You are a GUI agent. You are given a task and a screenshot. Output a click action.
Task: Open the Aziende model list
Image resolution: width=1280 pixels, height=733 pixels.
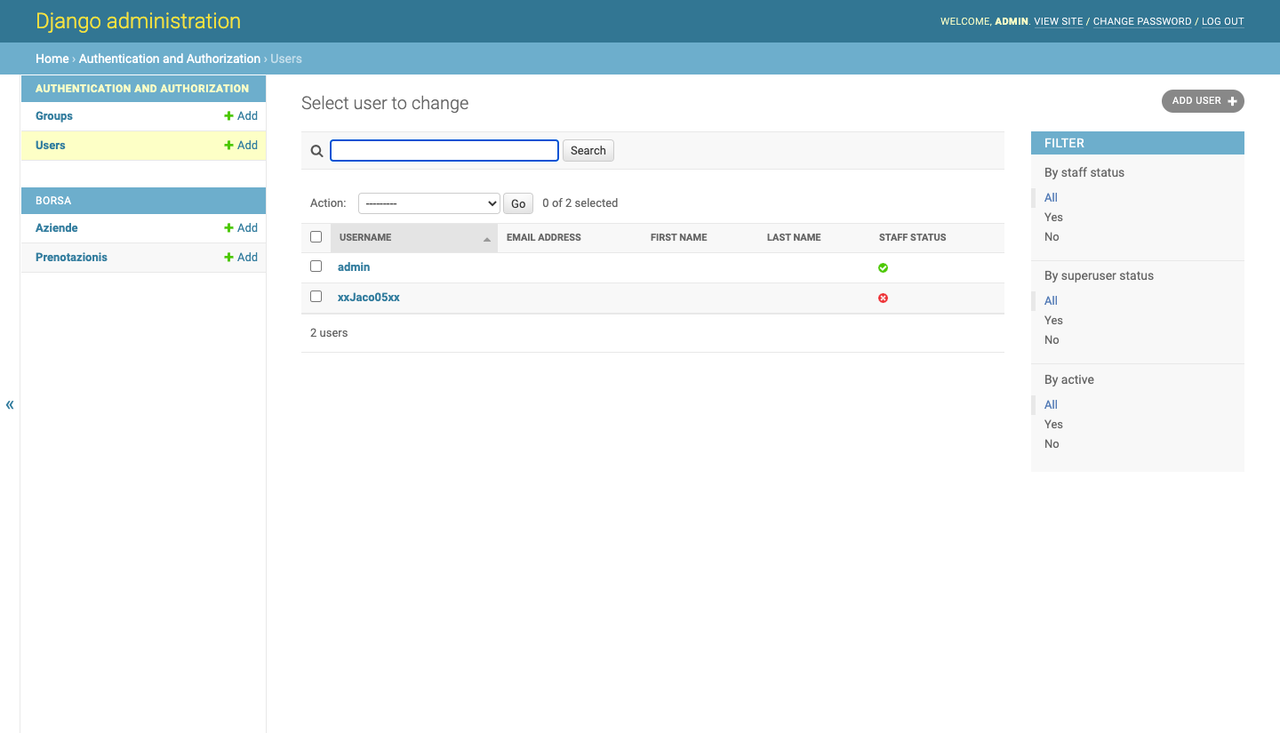pos(56,228)
